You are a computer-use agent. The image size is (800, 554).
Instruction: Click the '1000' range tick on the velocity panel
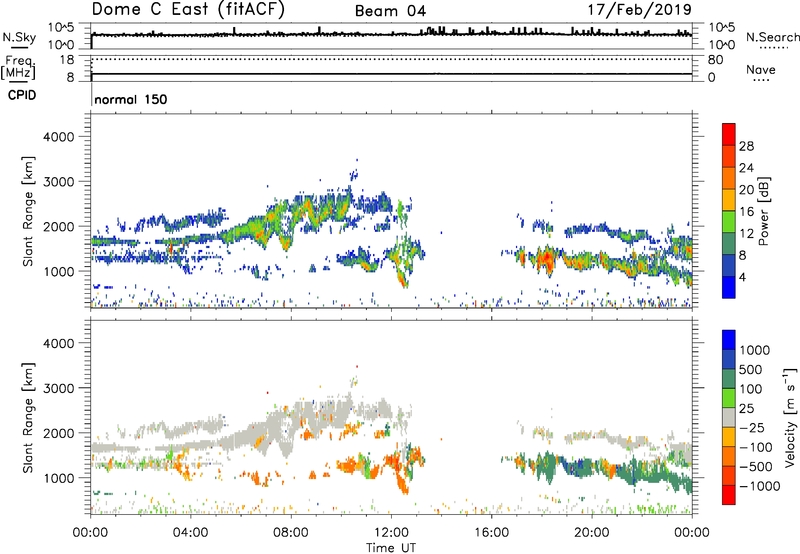59,478
